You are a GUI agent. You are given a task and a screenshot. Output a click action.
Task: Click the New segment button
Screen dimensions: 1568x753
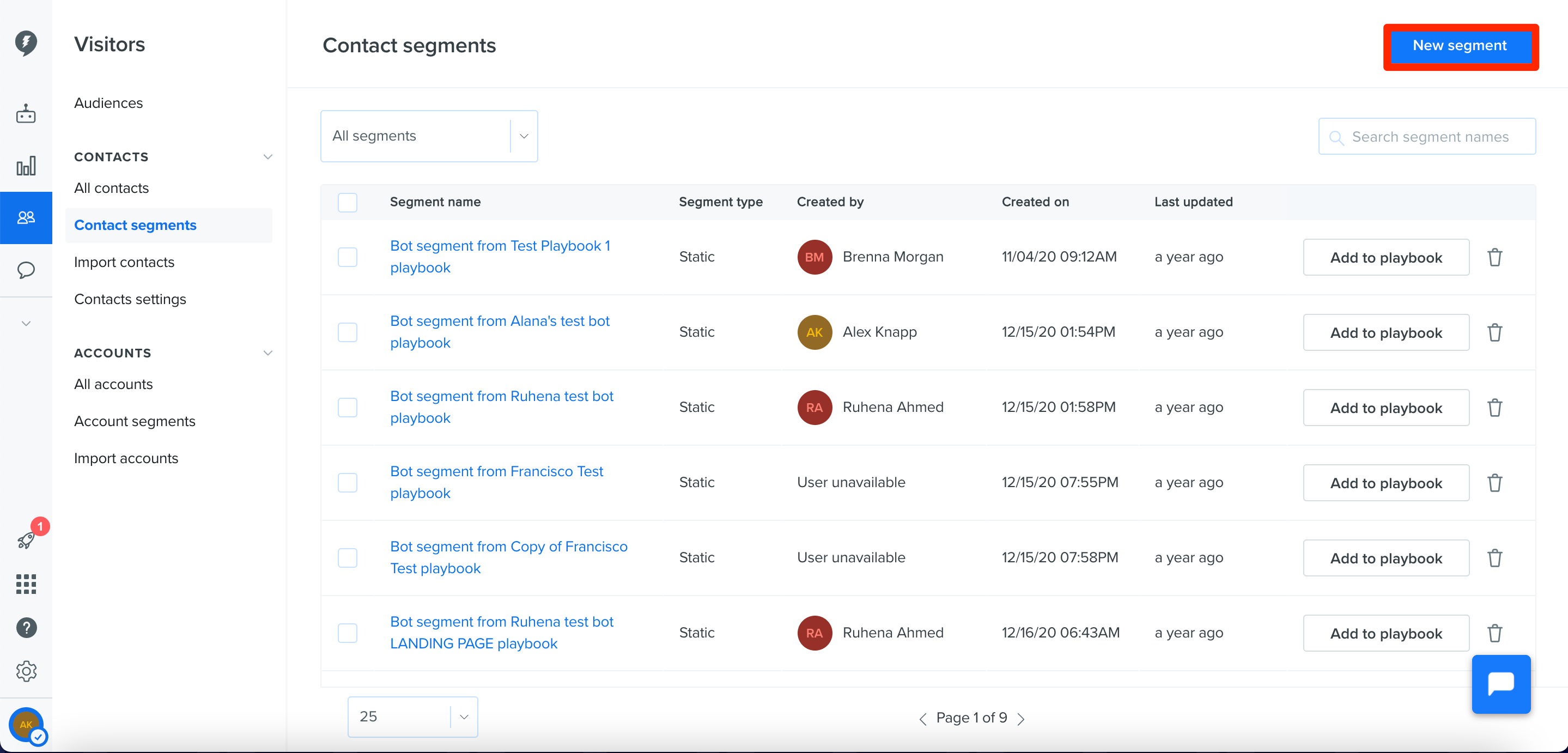tap(1460, 46)
